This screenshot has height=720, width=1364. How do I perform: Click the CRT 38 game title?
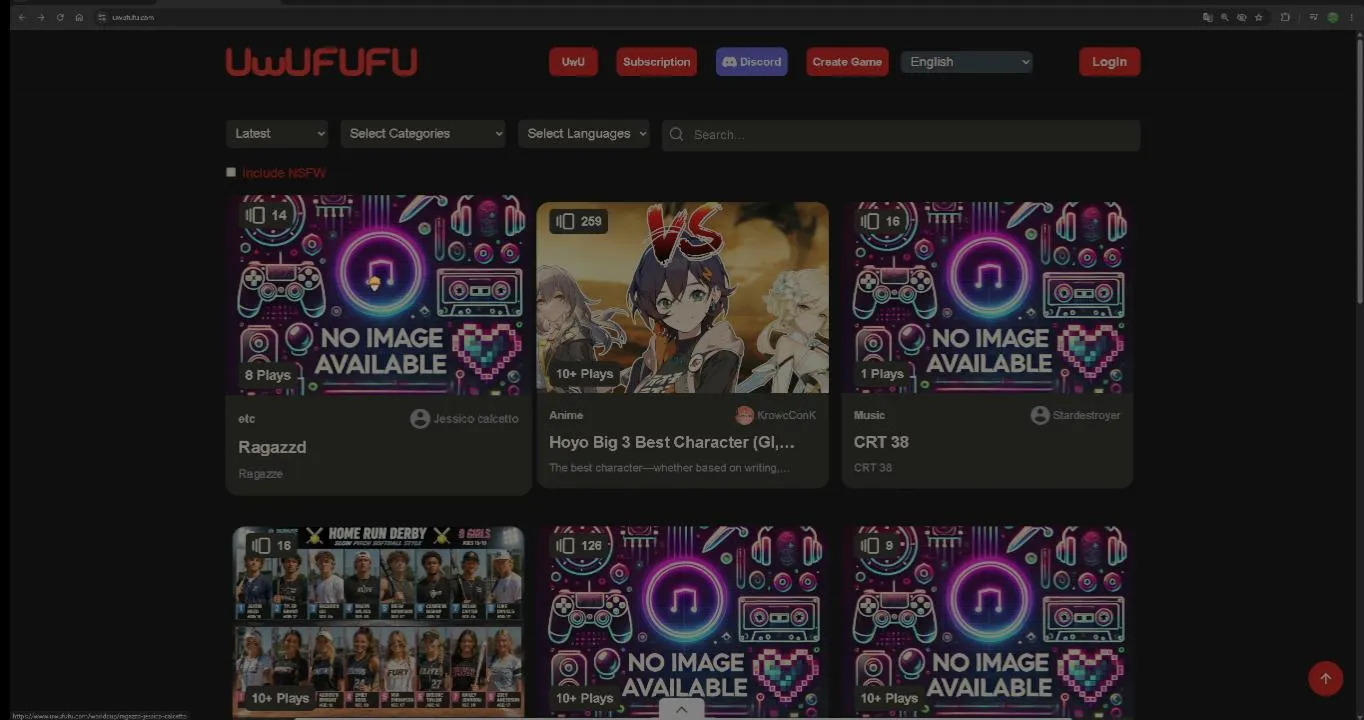click(881, 442)
